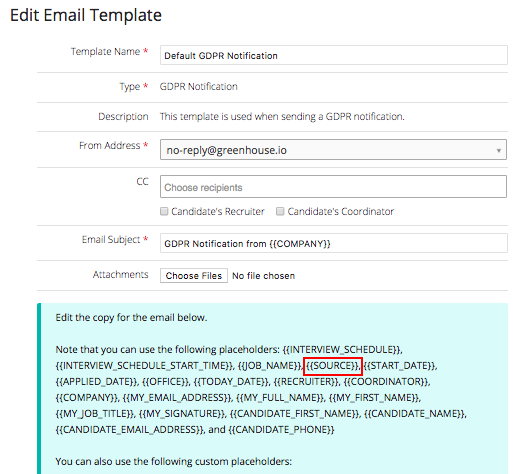The width and height of the screenshot is (521, 474).
Task: Focus the CC Choose recipients field
Action: pyautogui.click(x=333, y=187)
